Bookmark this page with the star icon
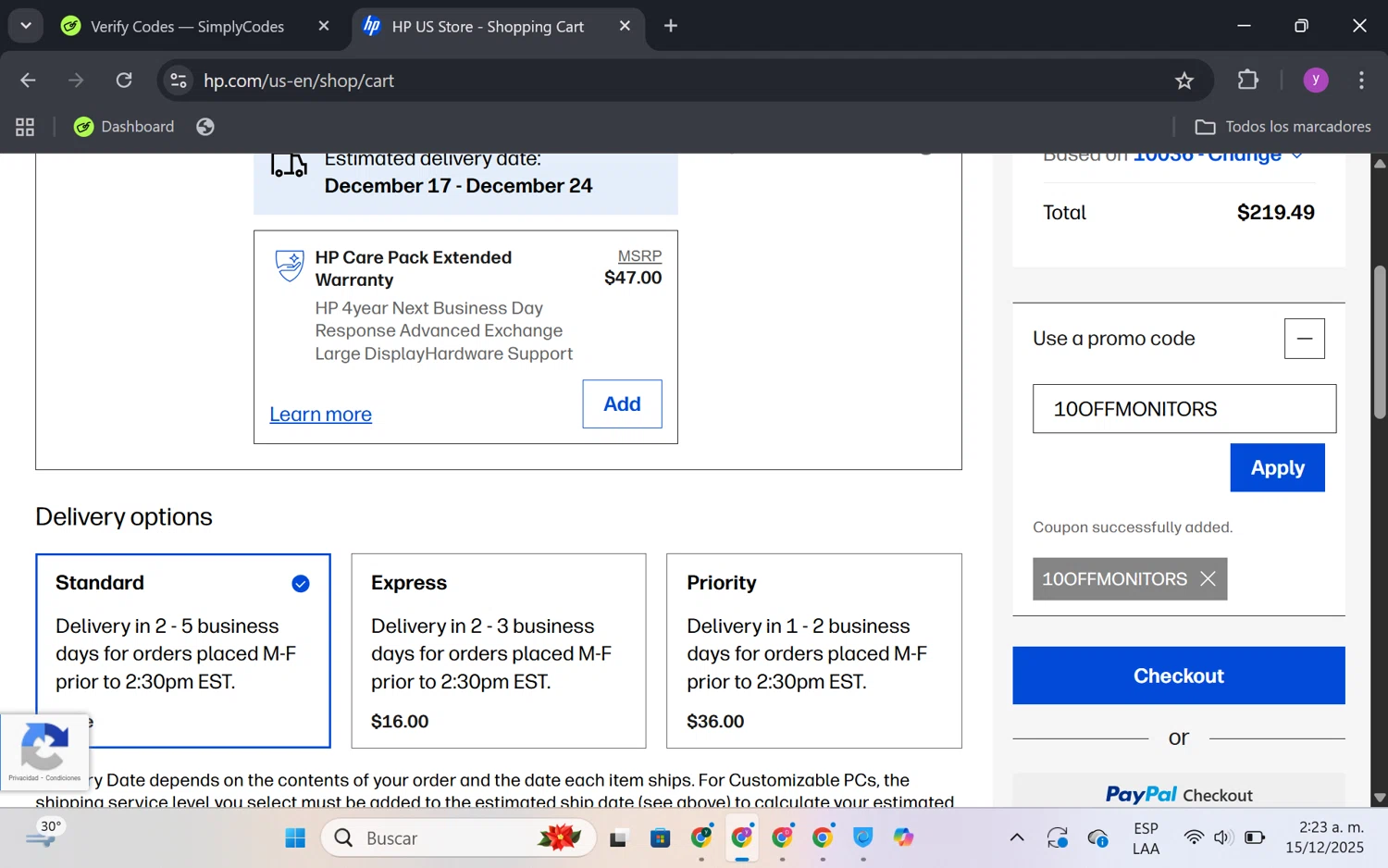This screenshot has height=868, width=1388. (1184, 81)
